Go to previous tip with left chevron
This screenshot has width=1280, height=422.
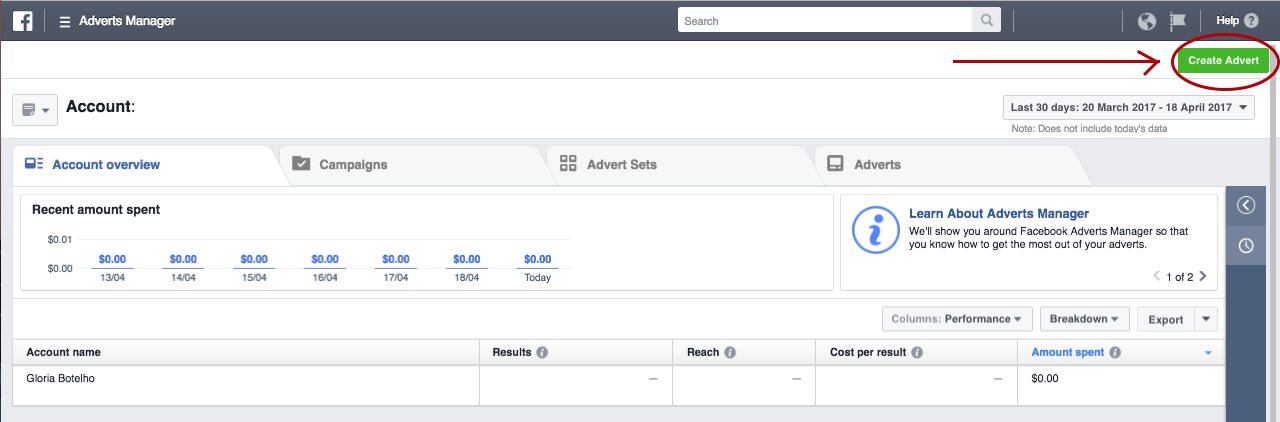coord(1157,276)
